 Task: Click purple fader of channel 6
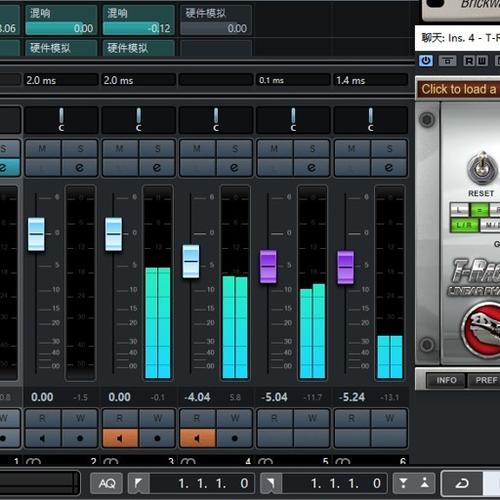click(x=346, y=267)
